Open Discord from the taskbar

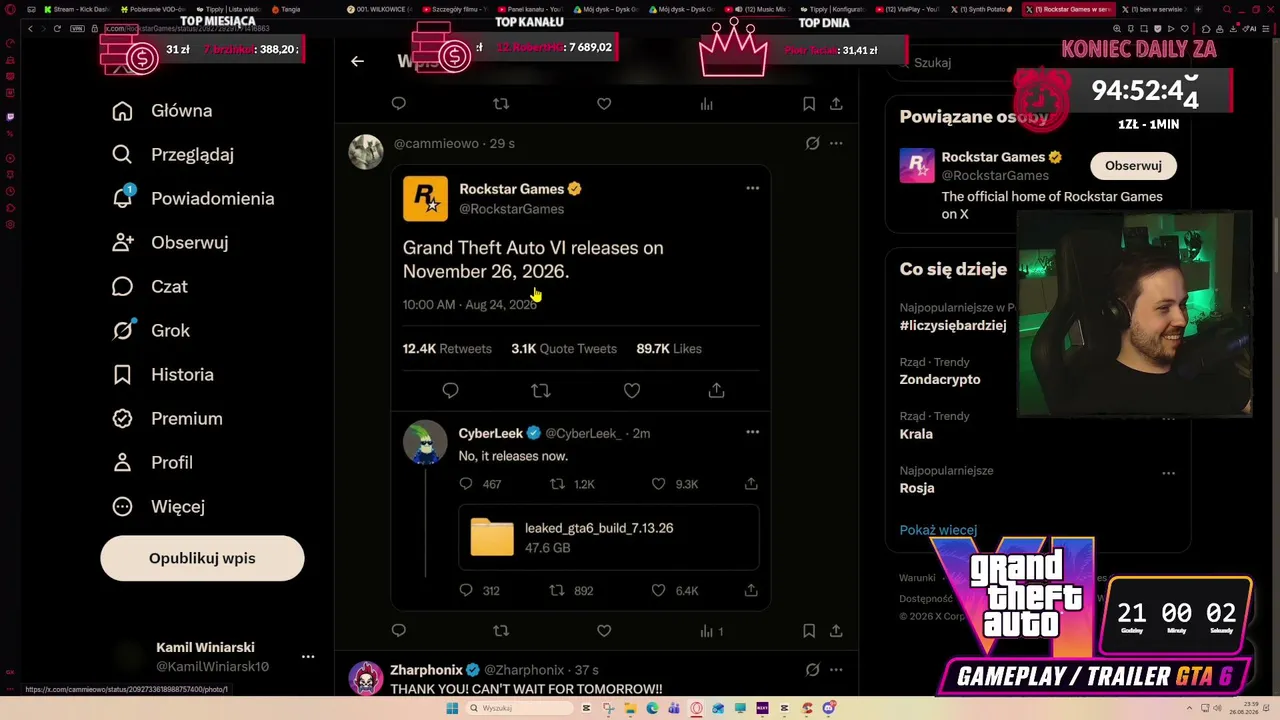tap(829, 708)
